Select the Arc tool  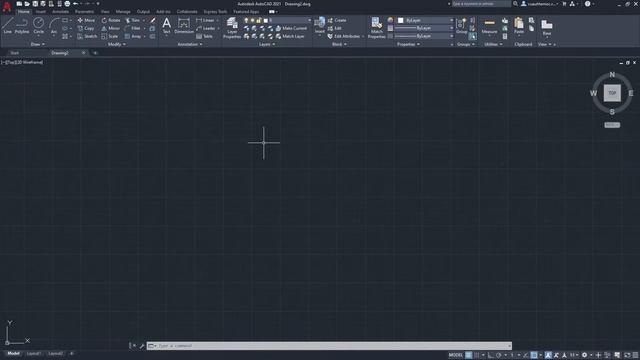point(53,26)
